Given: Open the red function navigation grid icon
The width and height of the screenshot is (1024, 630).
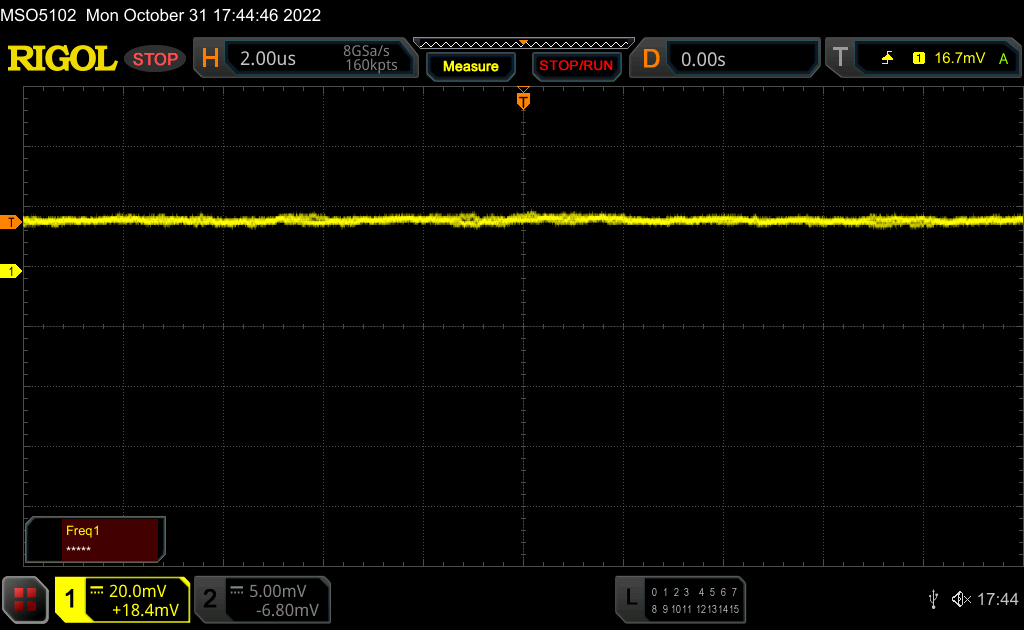Looking at the screenshot, I should tap(25, 599).
